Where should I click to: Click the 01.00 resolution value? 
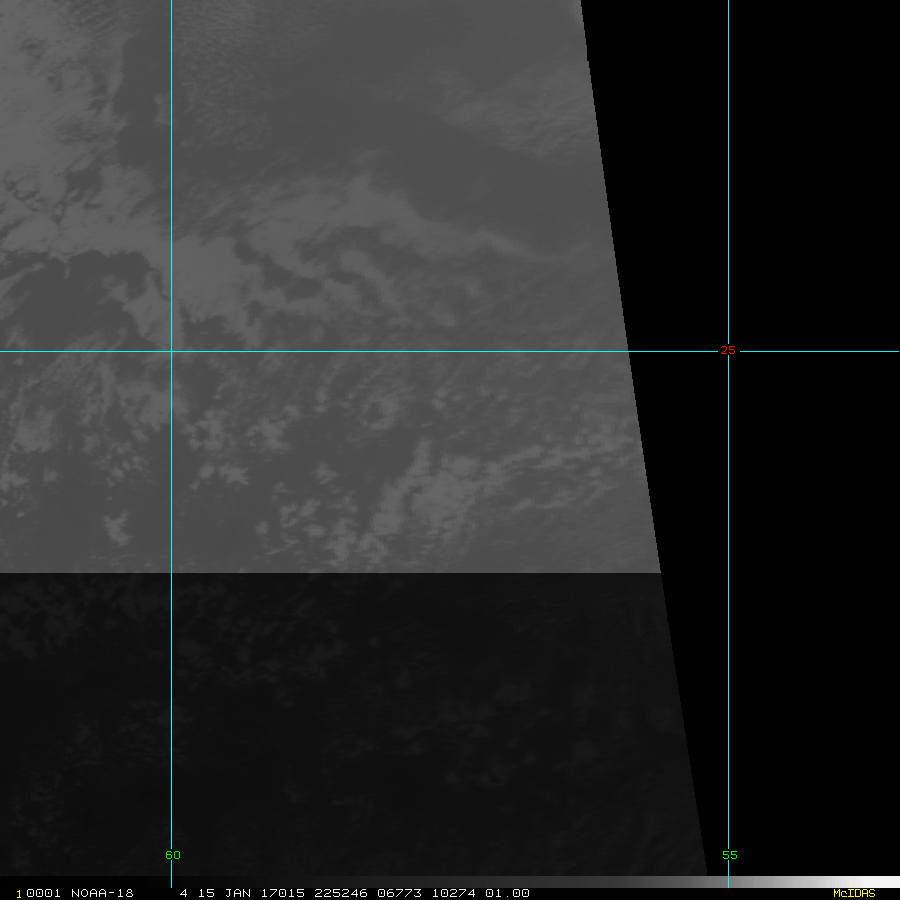(507, 893)
